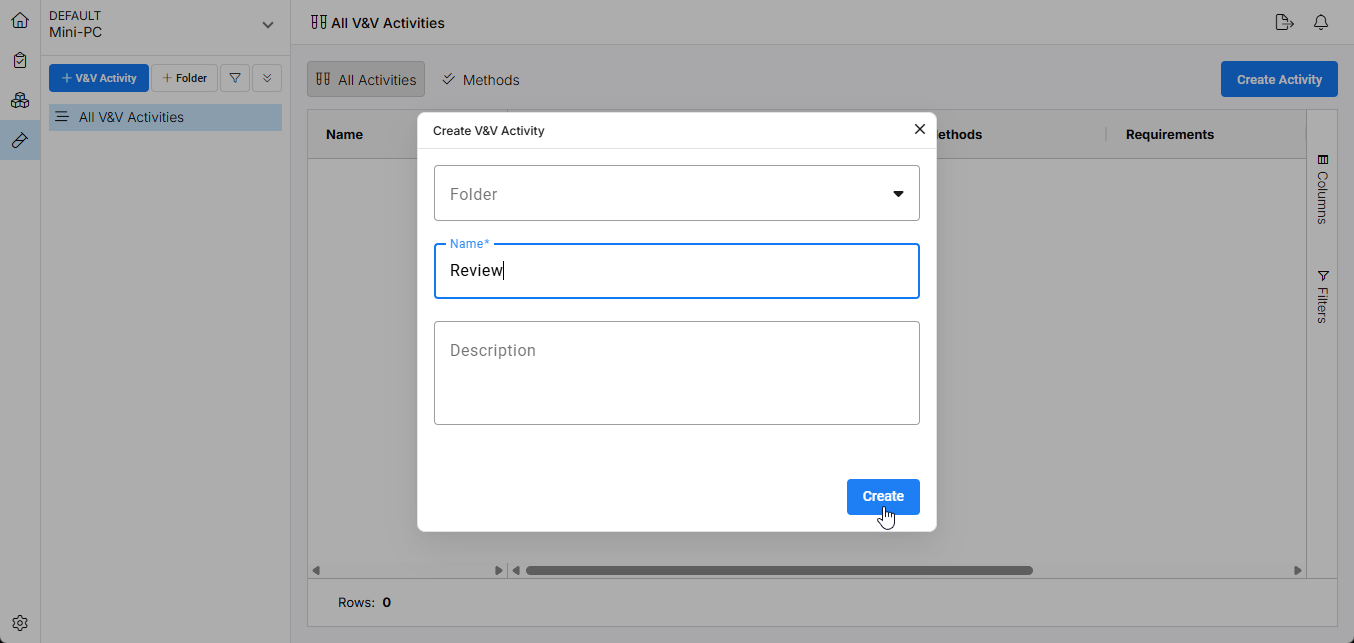Image resolution: width=1354 pixels, height=643 pixels.
Task: Expand the Mini-PC project selector
Action: pos(267,24)
